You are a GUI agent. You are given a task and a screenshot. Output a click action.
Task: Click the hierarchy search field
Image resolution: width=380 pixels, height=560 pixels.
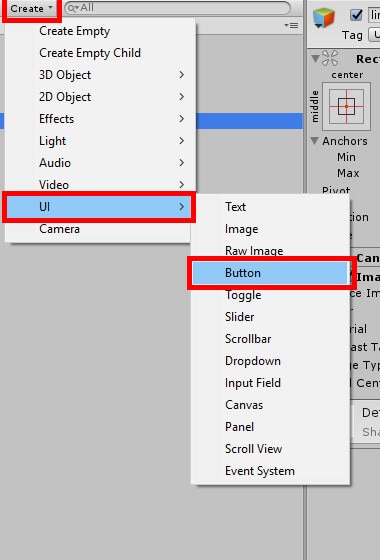178,8
